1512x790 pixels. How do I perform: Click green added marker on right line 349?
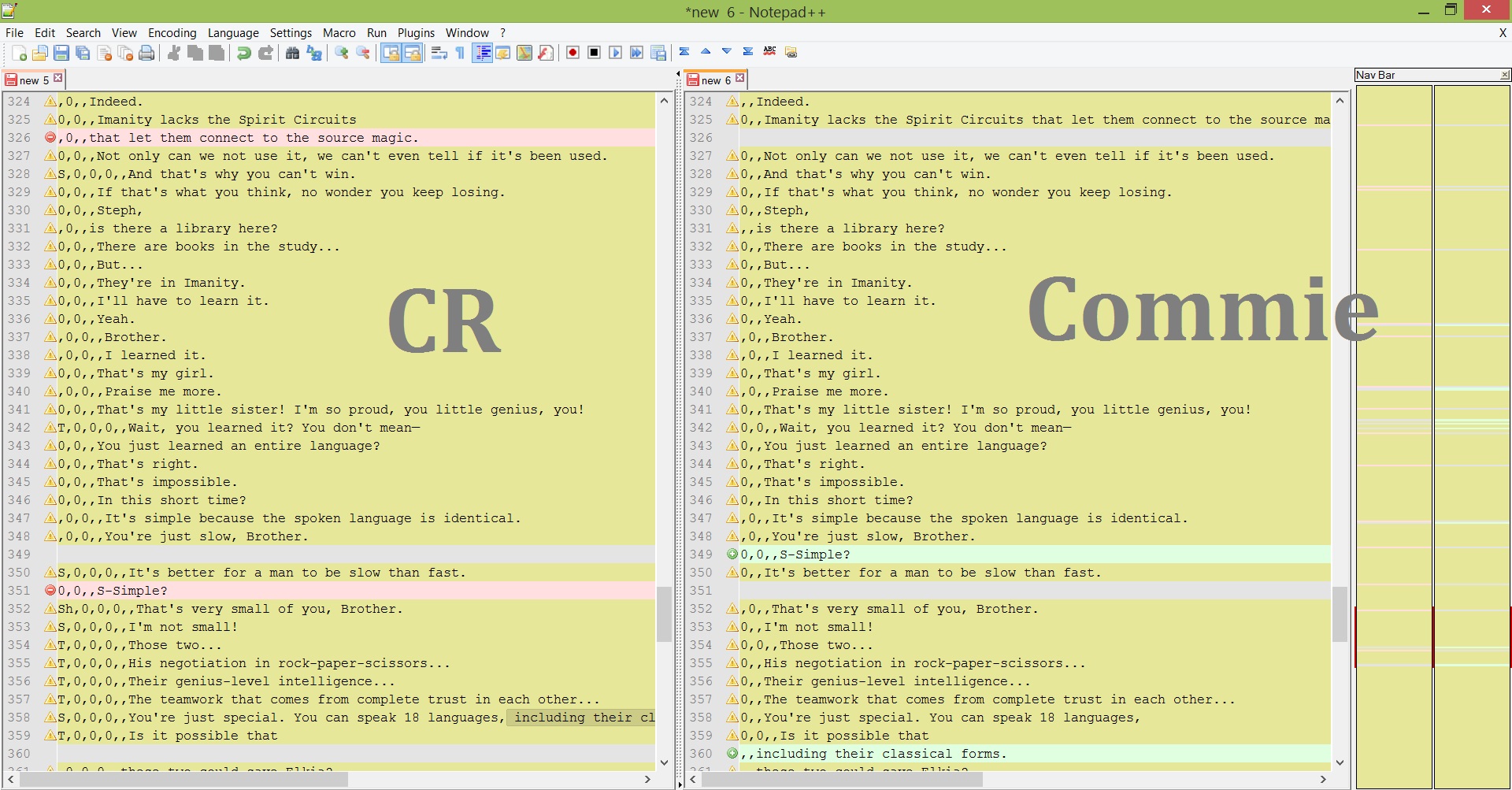click(x=732, y=554)
